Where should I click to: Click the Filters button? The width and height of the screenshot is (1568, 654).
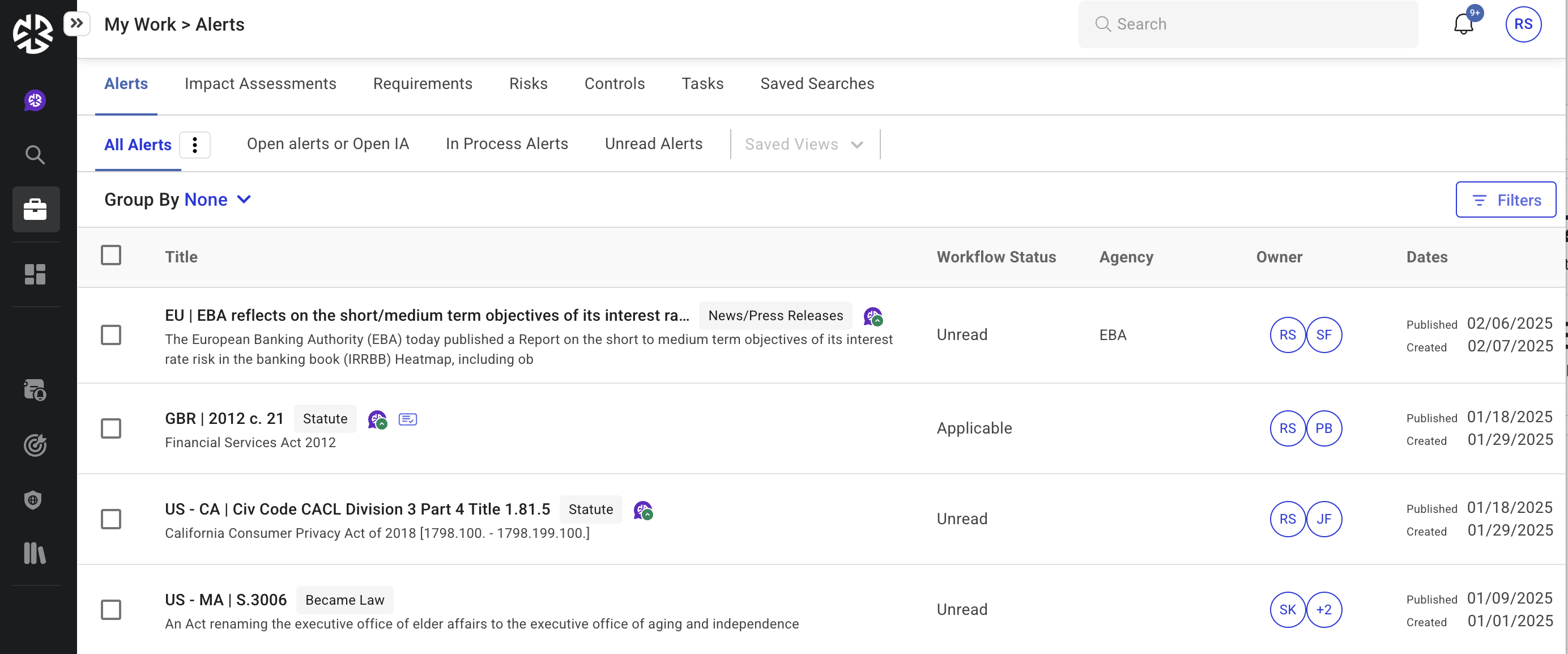pos(1505,199)
